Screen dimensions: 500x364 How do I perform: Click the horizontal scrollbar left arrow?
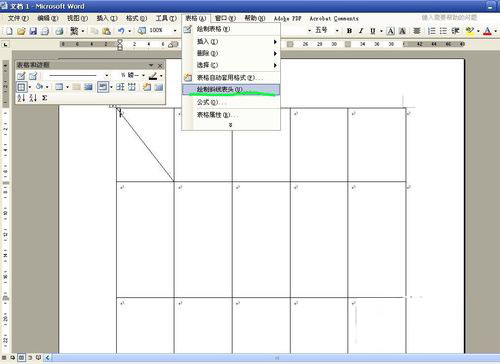tap(47, 358)
